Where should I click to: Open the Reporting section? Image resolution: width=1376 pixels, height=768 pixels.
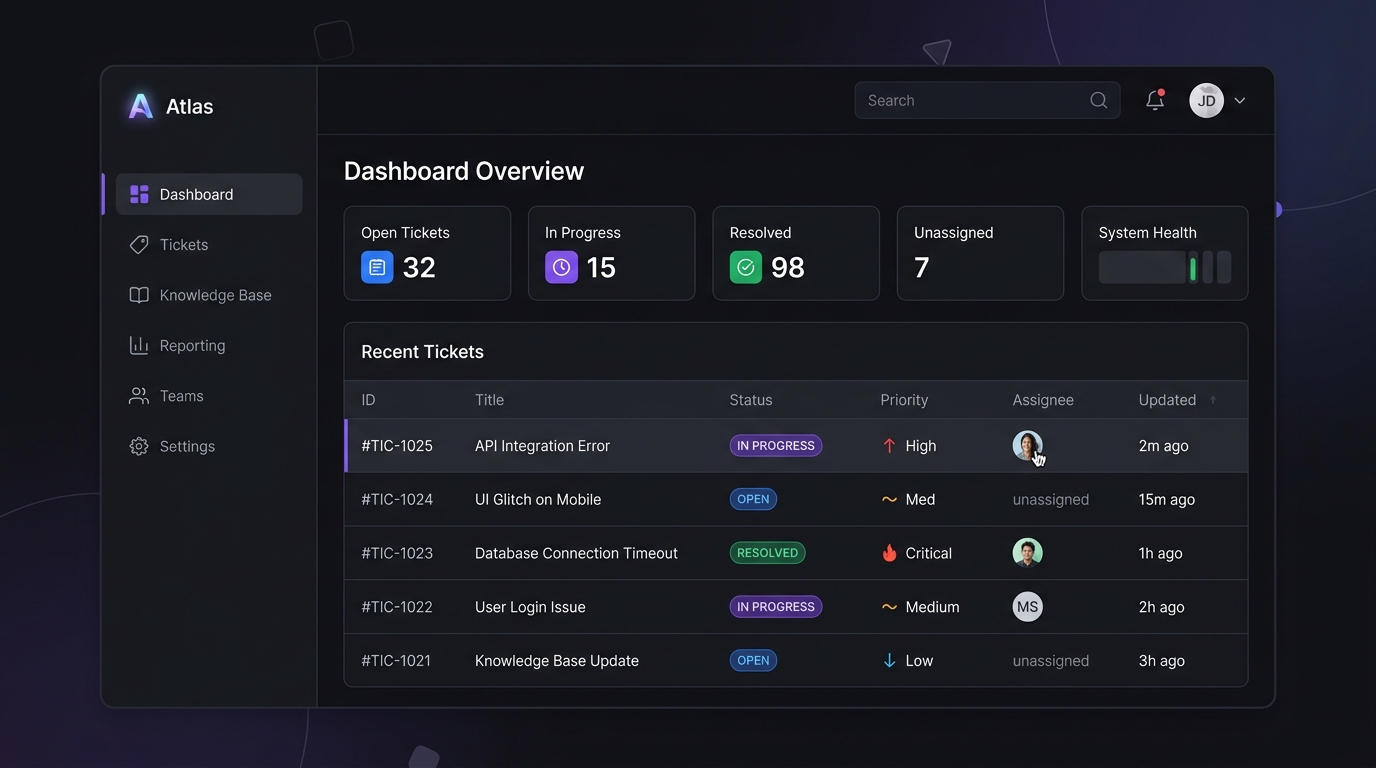click(209, 345)
